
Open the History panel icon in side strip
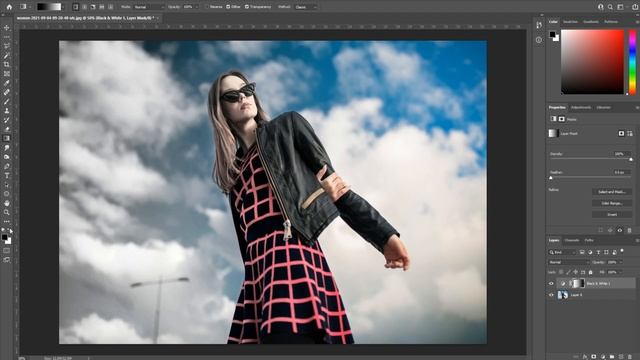[539, 25]
